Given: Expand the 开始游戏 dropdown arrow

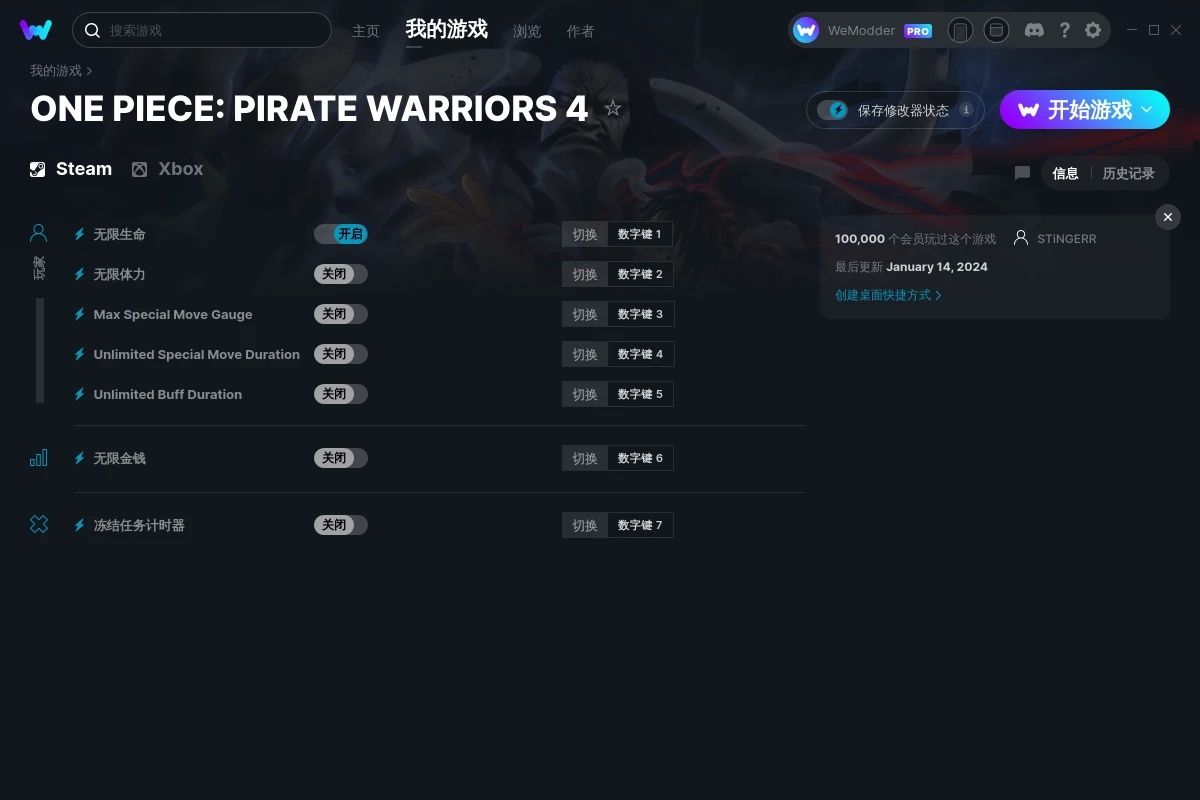Looking at the screenshot, I should click(x=1147, y=110).
